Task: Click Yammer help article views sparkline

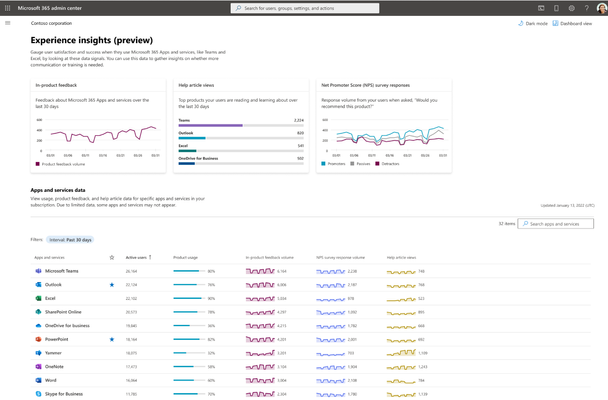Action: (401, 353)
